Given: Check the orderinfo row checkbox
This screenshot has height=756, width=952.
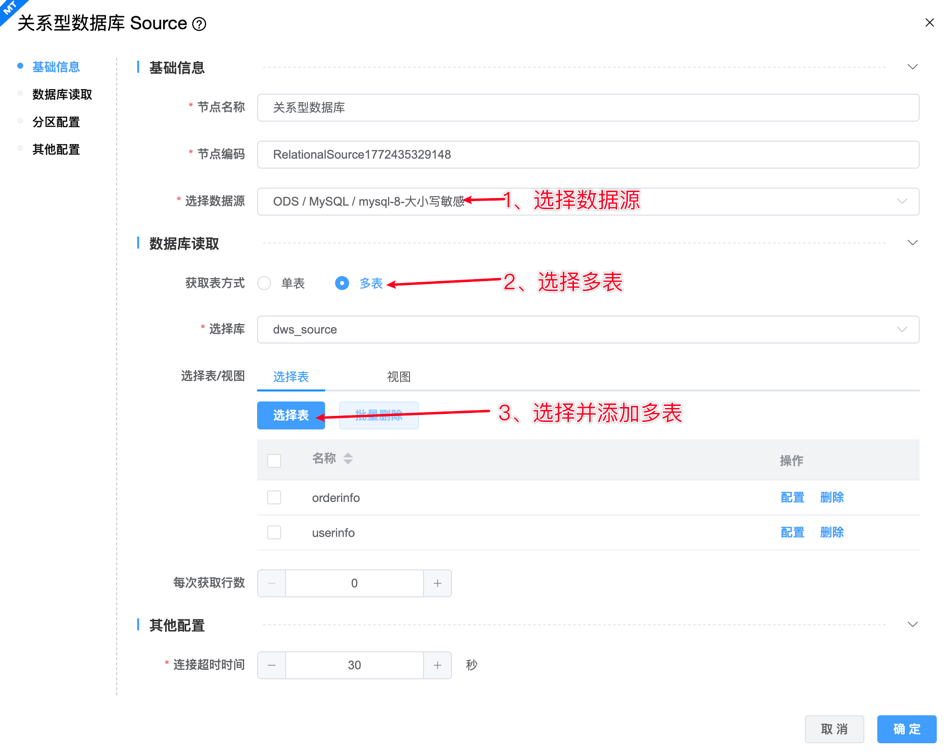Looking at the screenshot, I should pyautogui.click(x=274, y=497).
